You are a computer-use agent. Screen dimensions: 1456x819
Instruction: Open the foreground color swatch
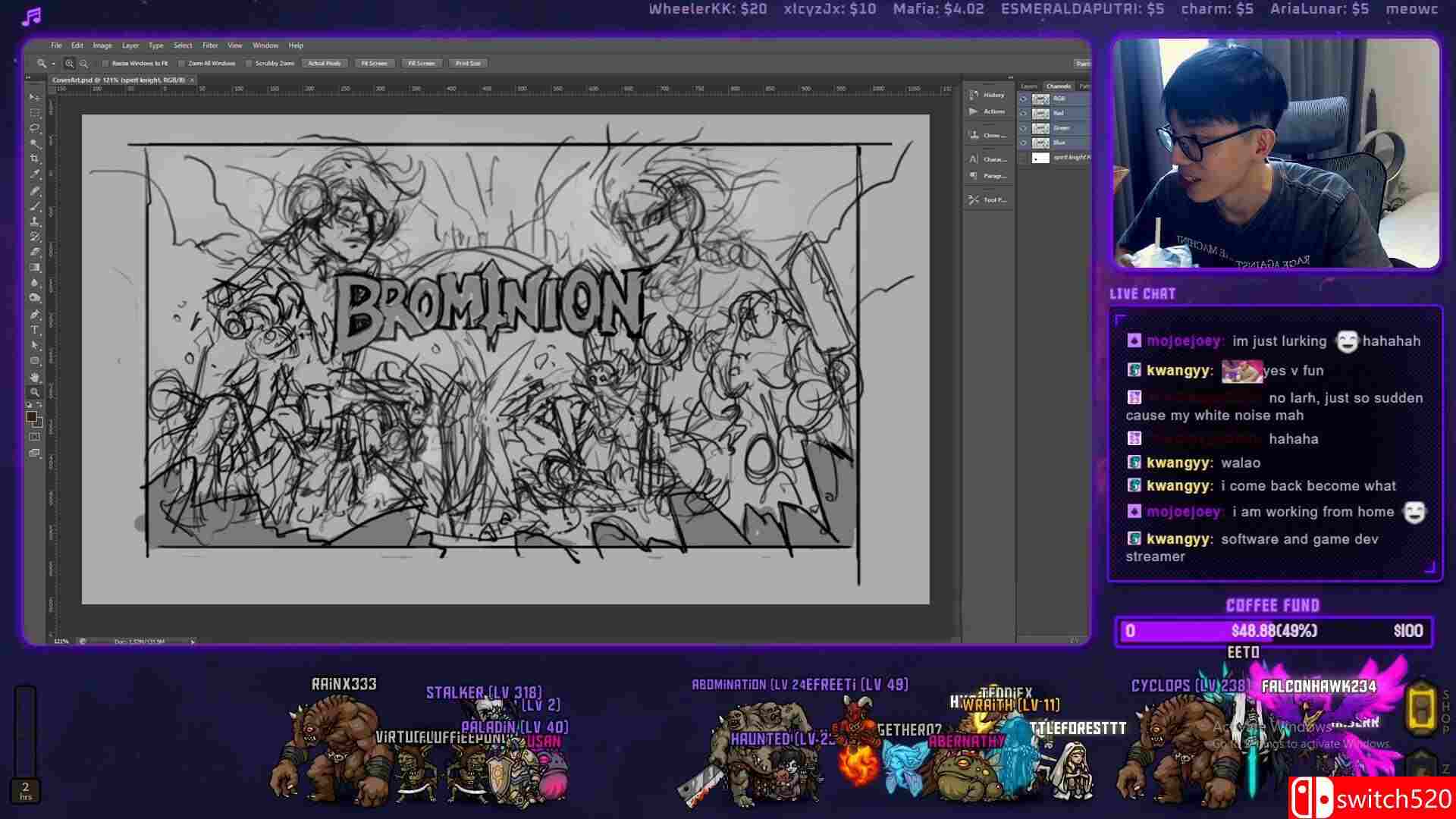(x=33, y=416)
